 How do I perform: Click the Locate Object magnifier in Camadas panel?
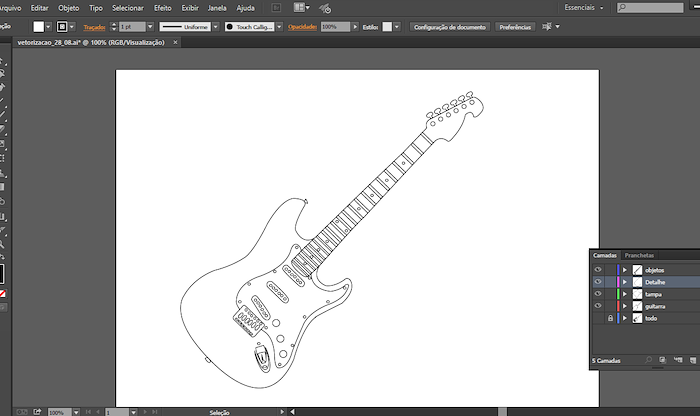click(648, 360)
